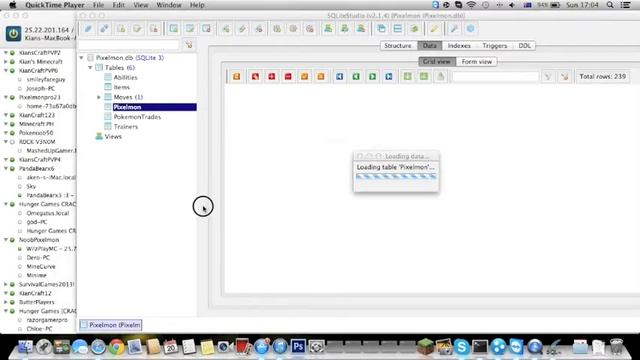This screenshot has height=360, width=640.
Task: Click the Pixelmon window button in bottom taskbar
Action: (x=111, y=325)
